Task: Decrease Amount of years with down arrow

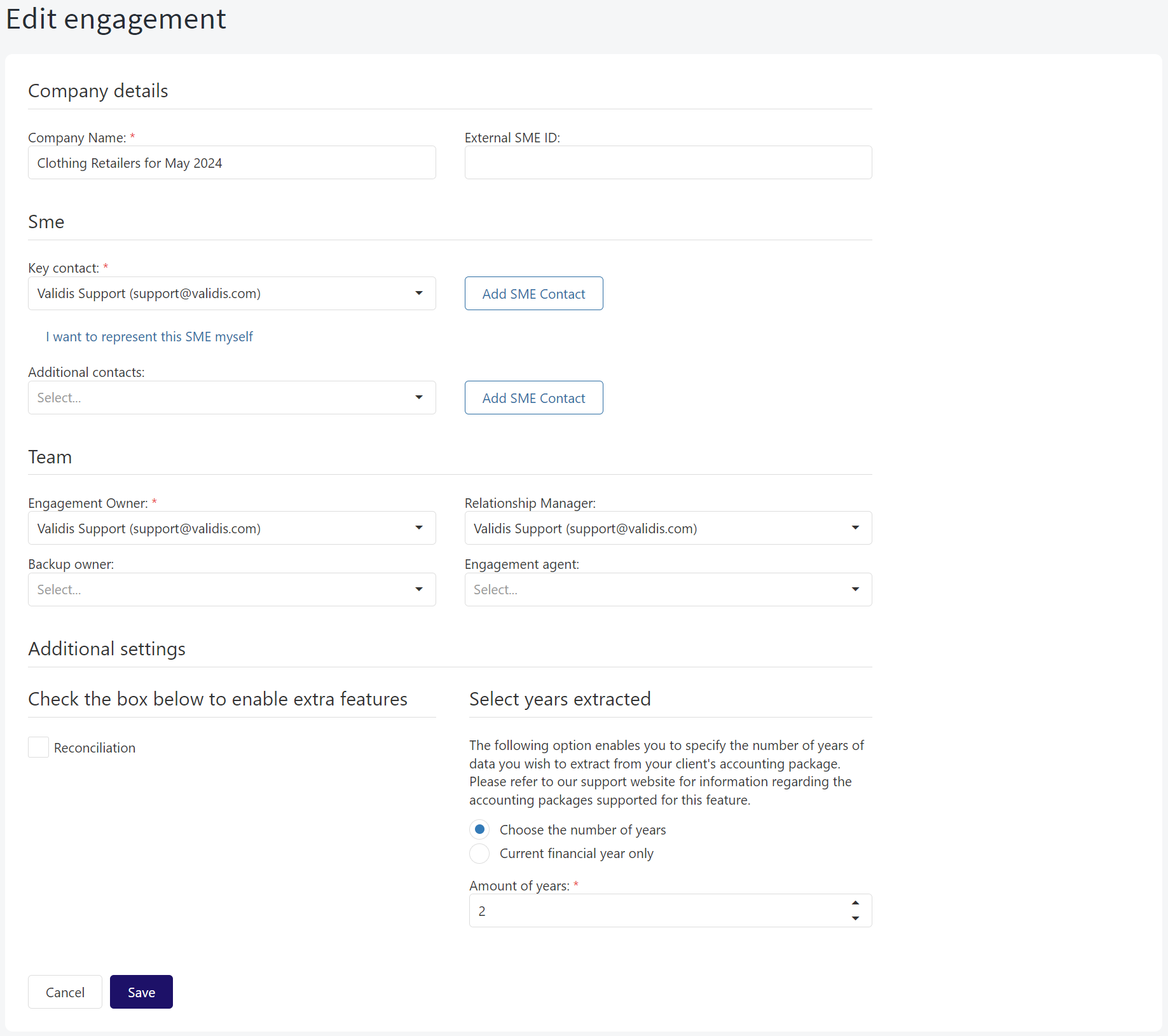Action: (x=856, y=918)
